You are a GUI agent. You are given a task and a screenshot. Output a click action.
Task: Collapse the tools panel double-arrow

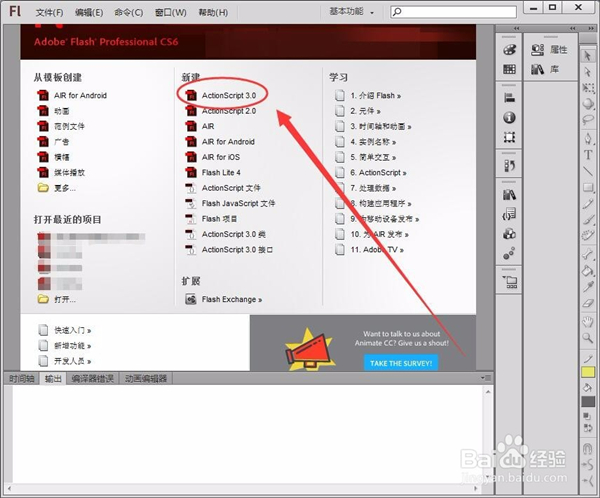point(591,29)
